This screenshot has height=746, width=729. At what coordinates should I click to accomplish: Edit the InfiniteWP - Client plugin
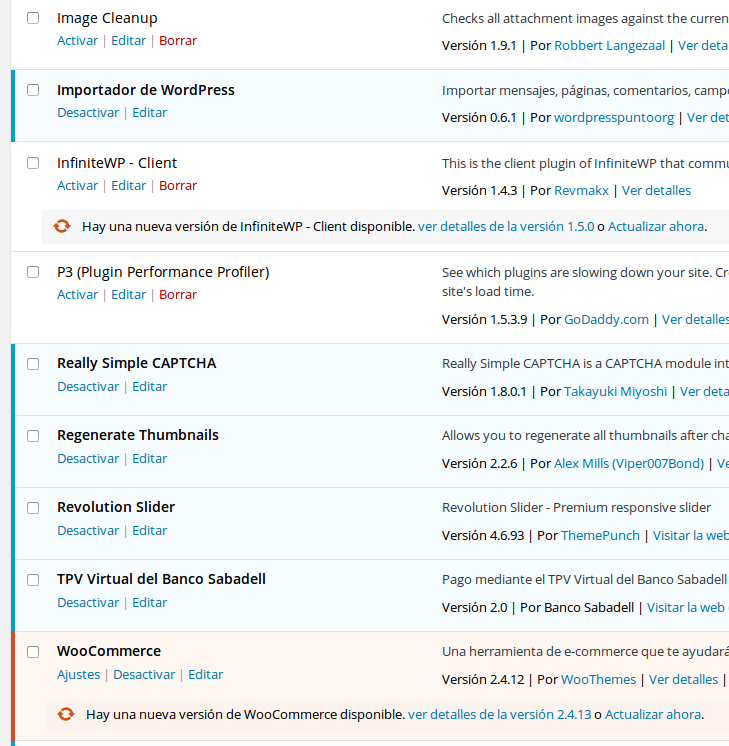point(128,186)
